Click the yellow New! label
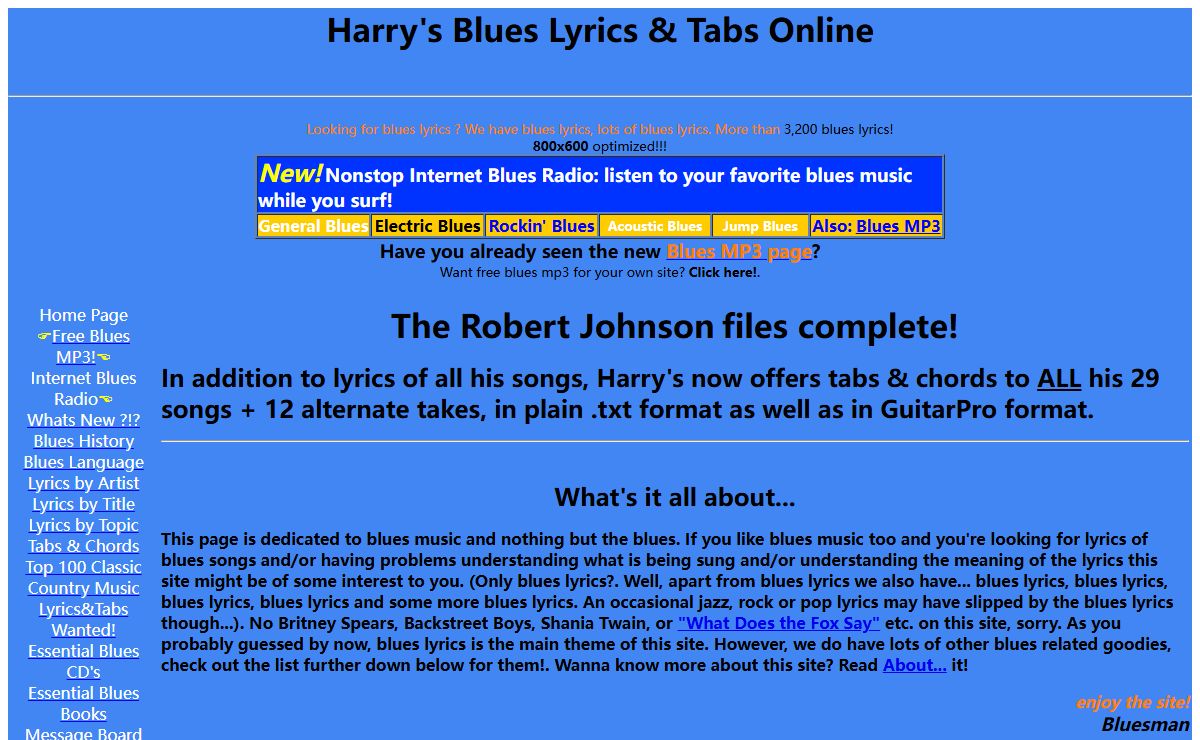The image size is (1200, 740). (x=291, y=173)
